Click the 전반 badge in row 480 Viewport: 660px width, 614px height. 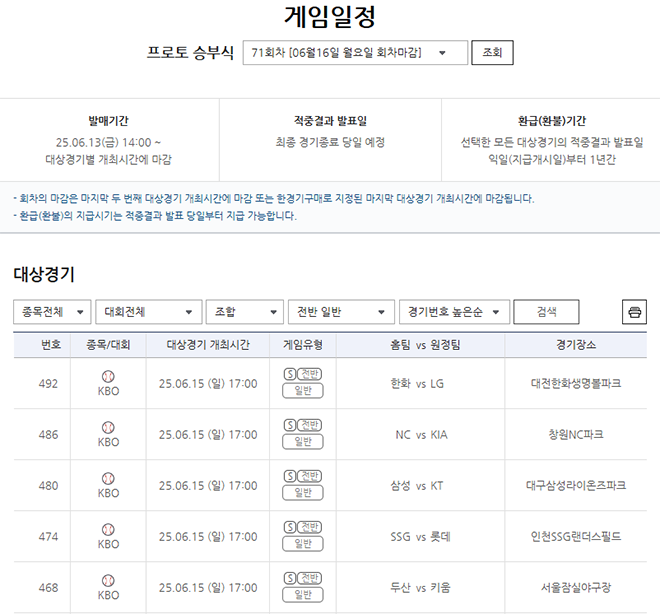(x=309, y=476)
